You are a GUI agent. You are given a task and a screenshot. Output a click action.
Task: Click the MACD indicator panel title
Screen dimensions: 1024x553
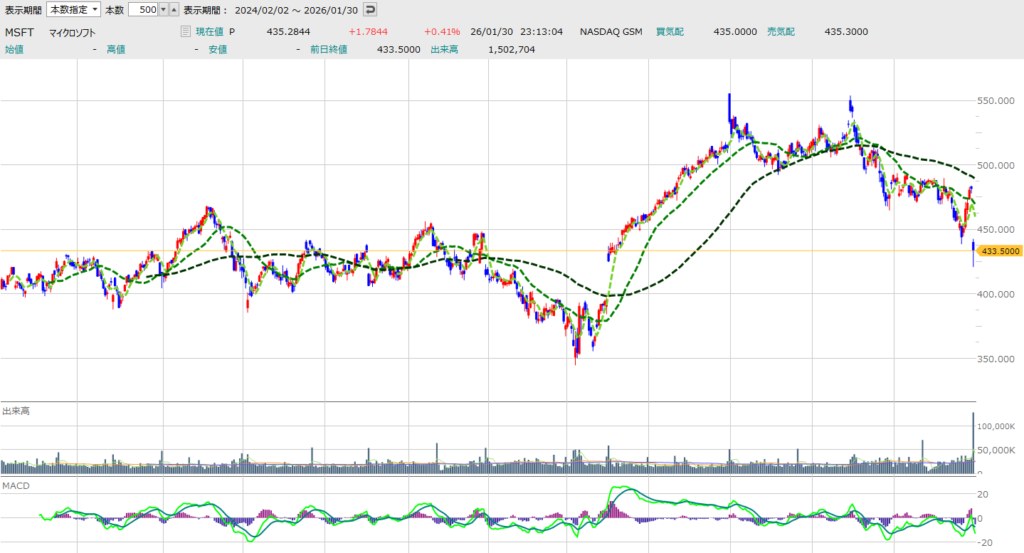[17, 484]
